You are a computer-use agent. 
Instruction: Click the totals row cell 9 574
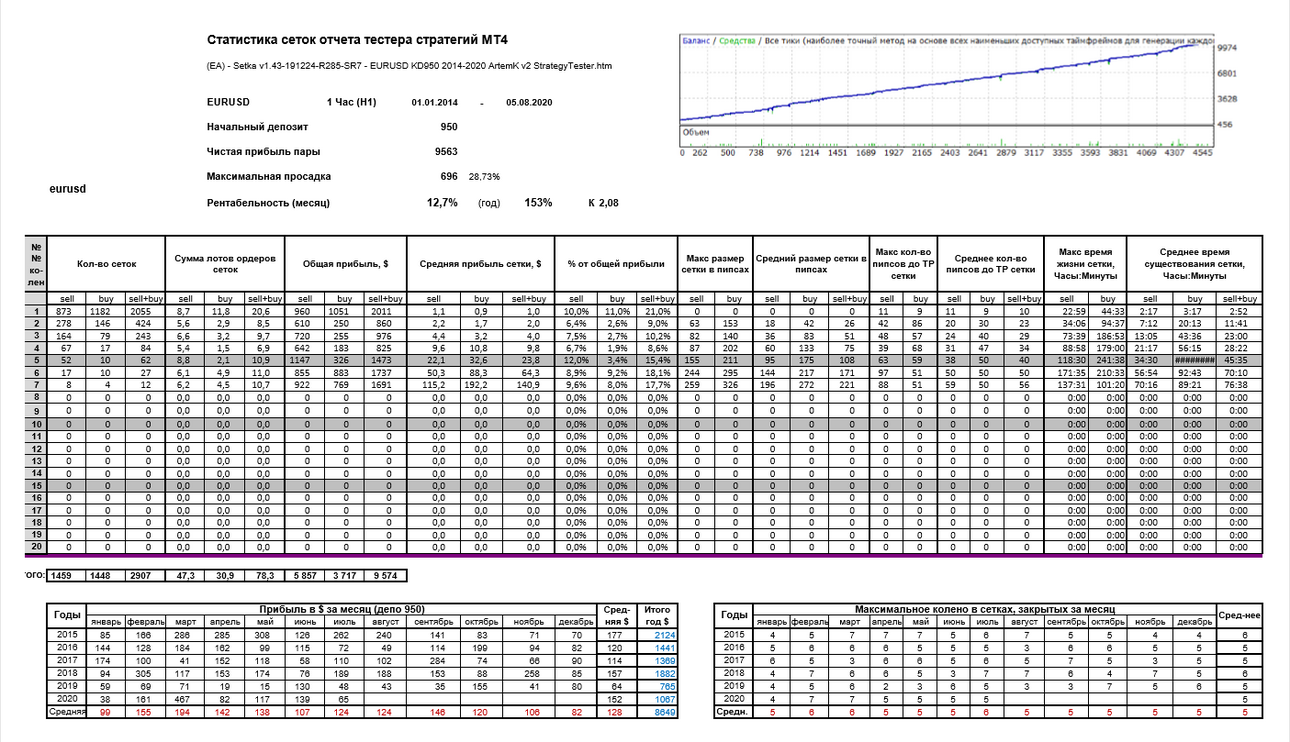(x=385, y=576)
